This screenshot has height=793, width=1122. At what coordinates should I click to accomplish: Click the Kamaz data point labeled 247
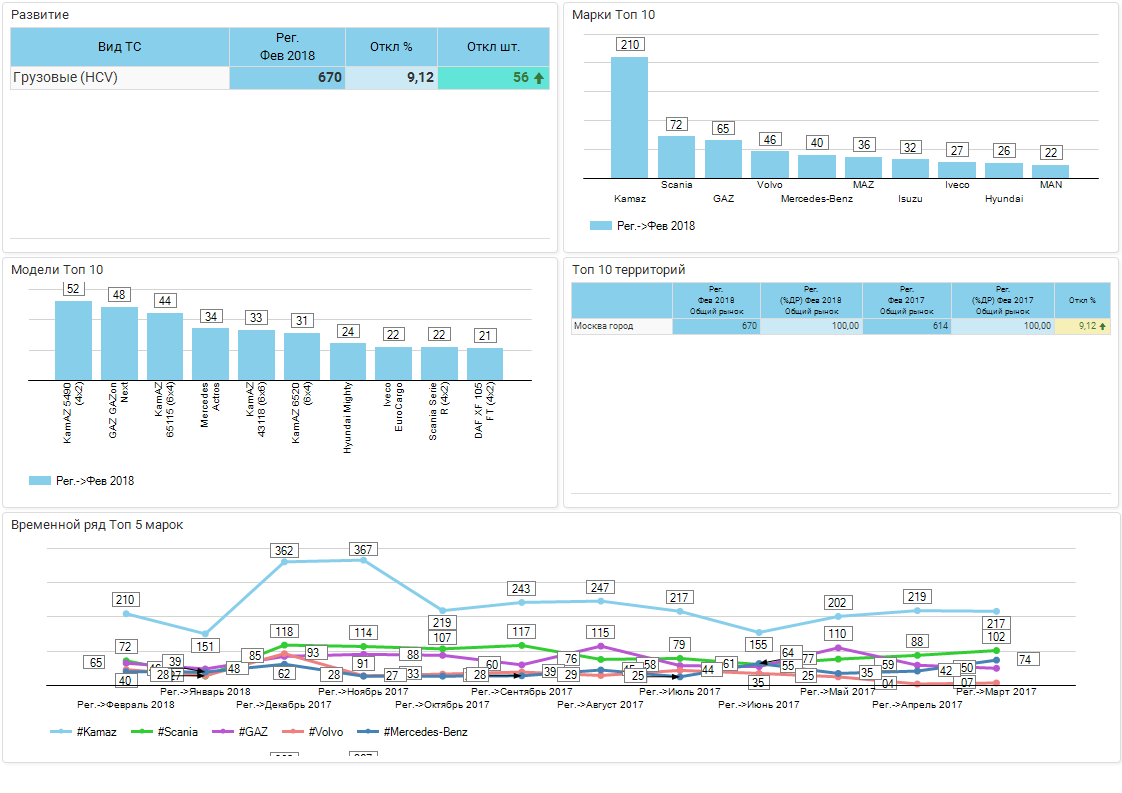click(x=600, y=601)
